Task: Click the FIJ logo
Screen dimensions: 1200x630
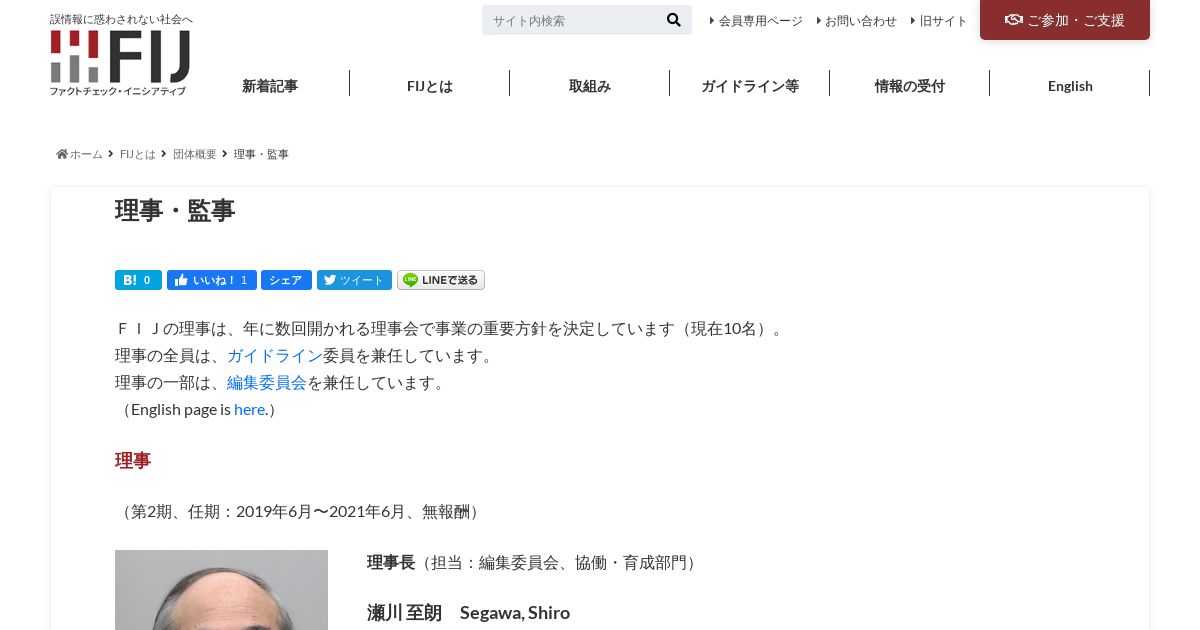Action: click(120, 63)
